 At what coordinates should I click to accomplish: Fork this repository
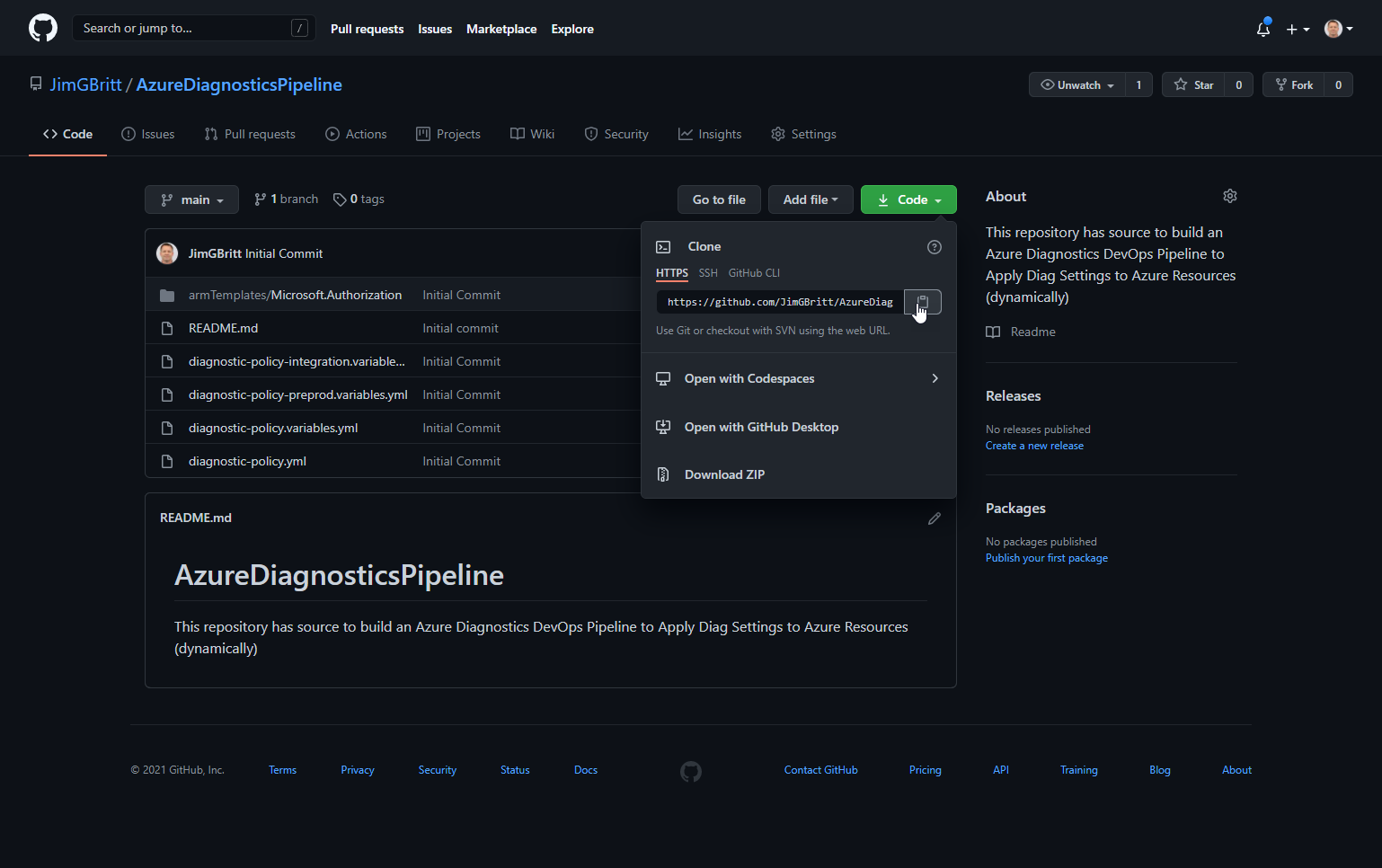(x=1294, y=84)
